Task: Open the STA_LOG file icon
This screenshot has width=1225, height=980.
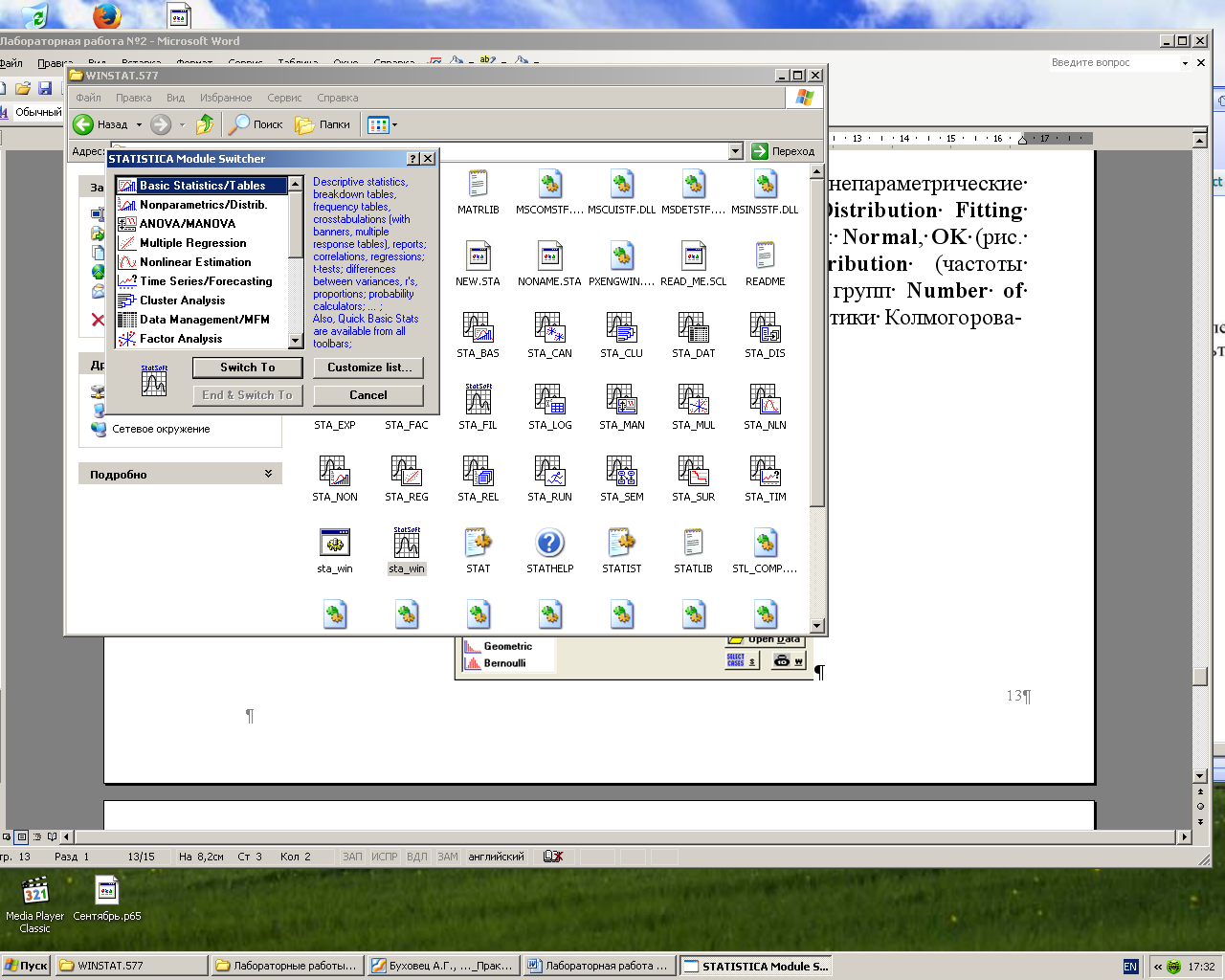Action: [x=549, y=400]
